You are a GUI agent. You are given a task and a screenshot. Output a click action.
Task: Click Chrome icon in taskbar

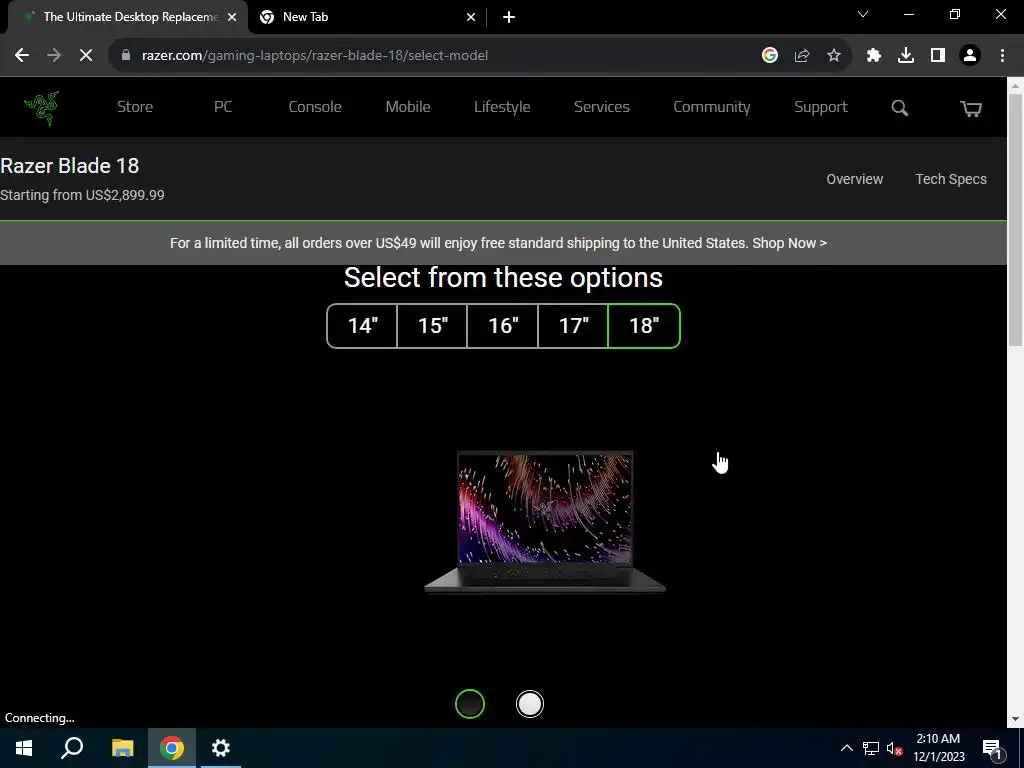point(172,748)
